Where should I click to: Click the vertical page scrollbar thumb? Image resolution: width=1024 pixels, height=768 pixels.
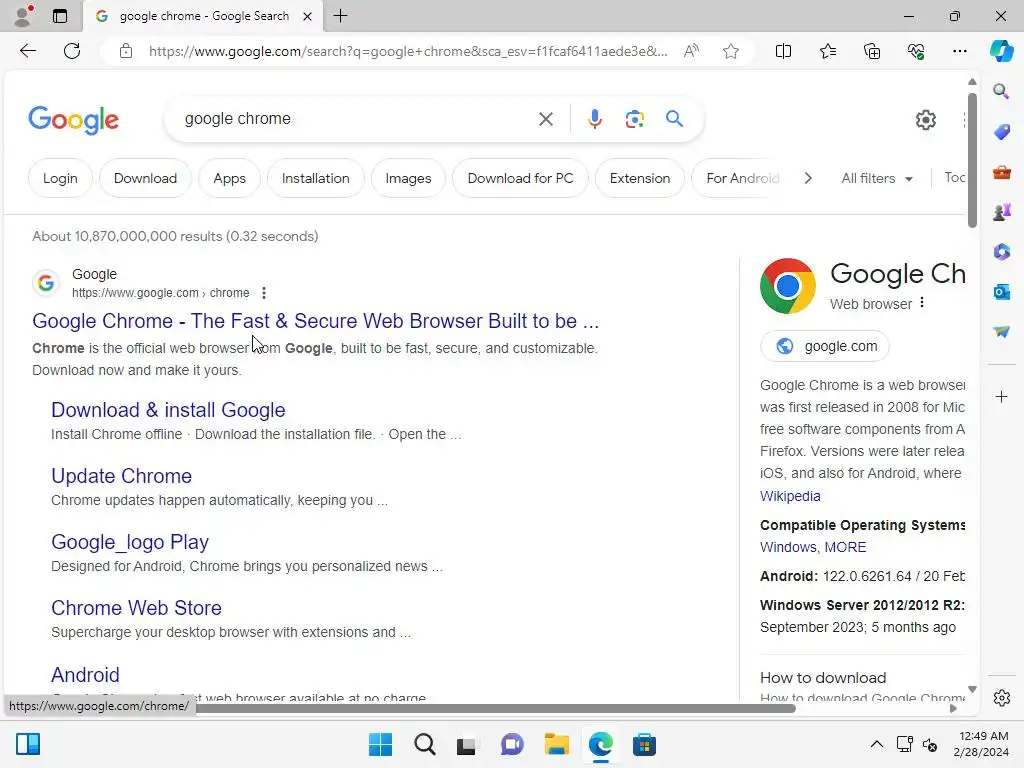[x=972, y=160]
